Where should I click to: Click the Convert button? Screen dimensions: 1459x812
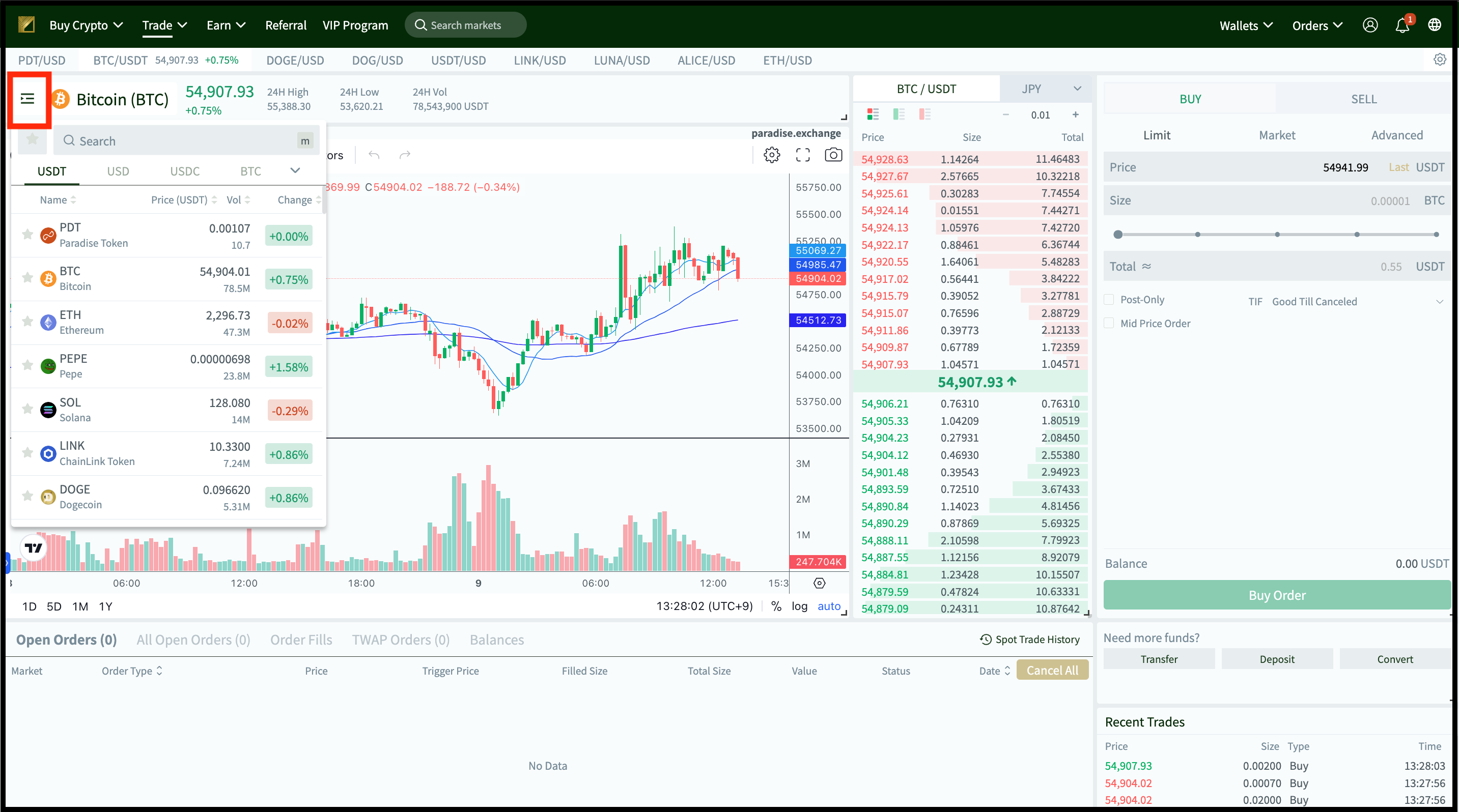(1394, 659)
